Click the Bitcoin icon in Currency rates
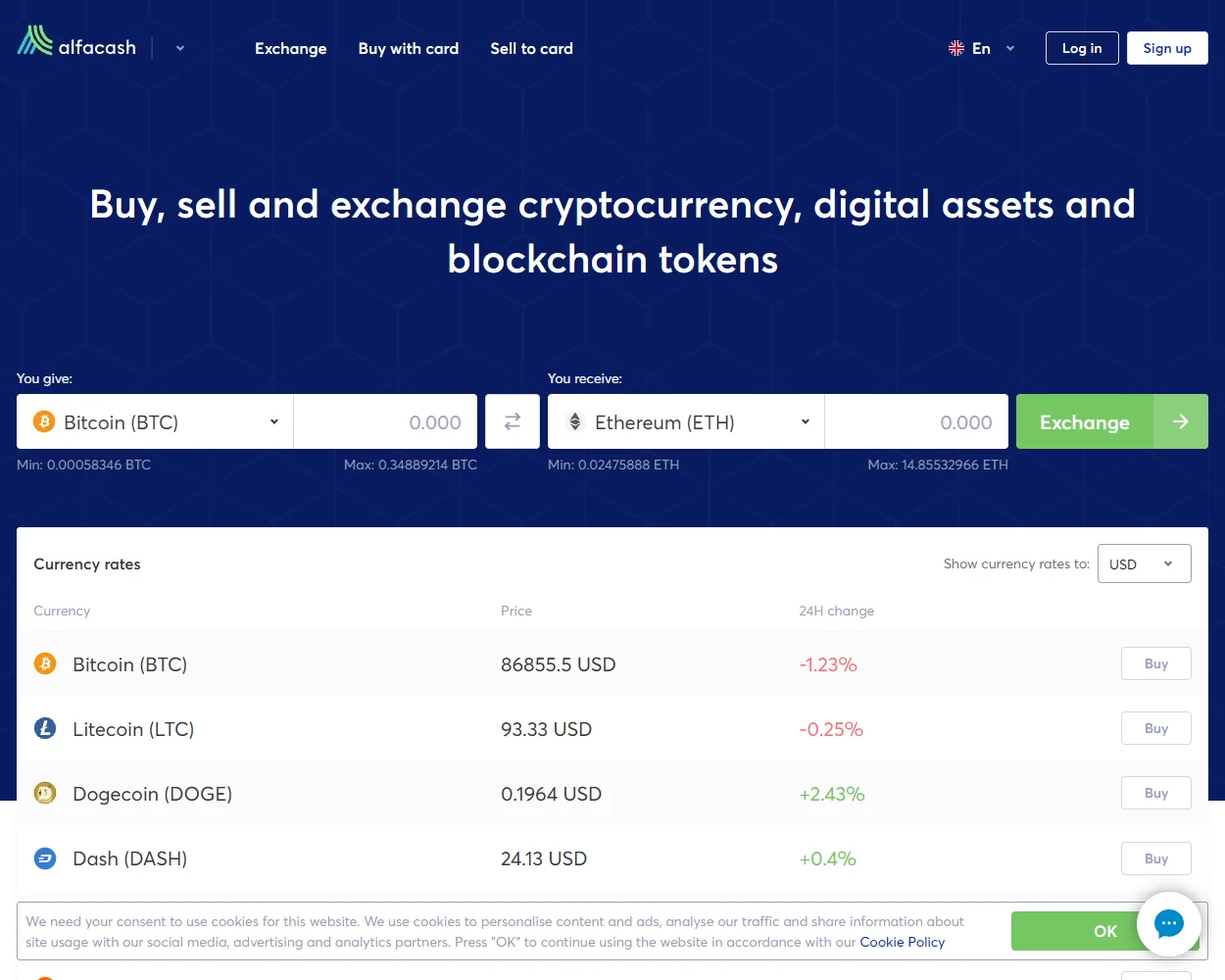1225x980 pixels. tap(45, 663)
